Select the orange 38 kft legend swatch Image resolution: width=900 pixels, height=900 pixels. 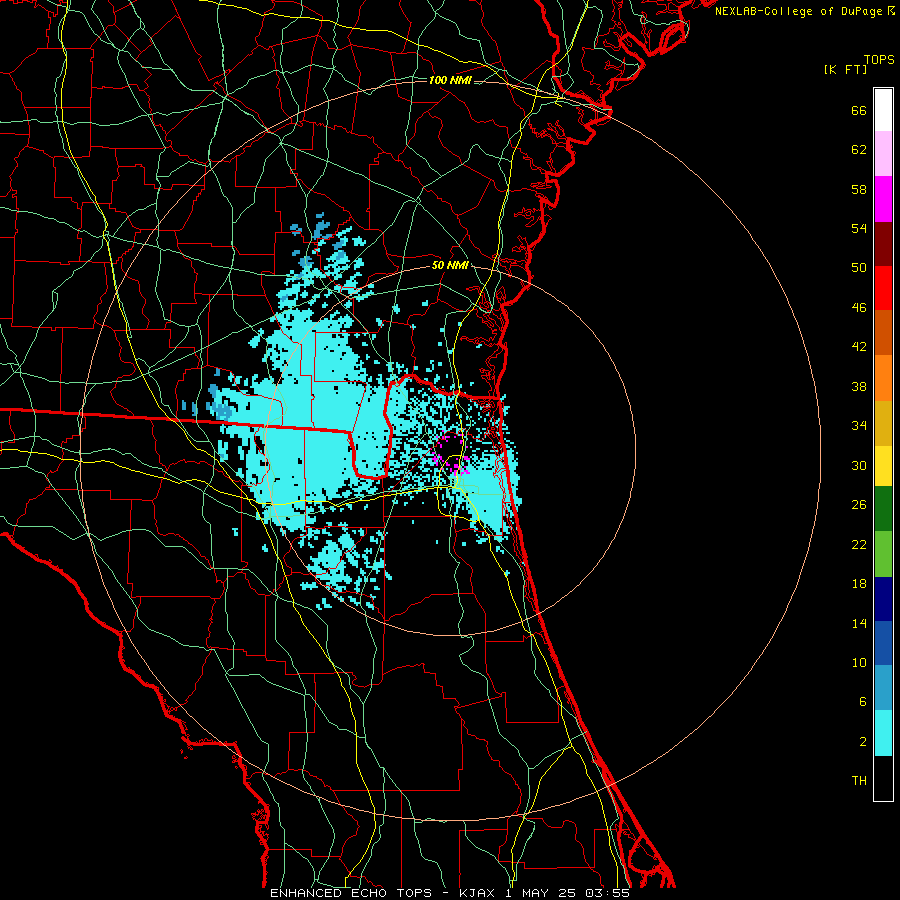coord(883,378)
